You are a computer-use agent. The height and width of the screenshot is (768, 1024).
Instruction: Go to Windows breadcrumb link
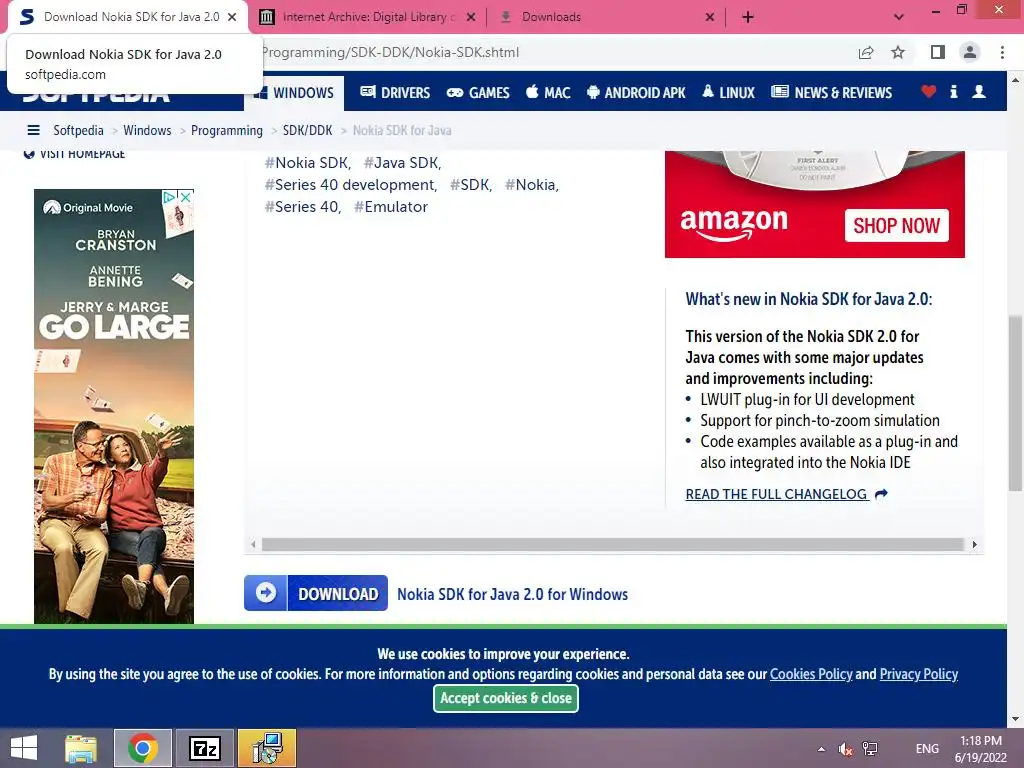(x=147, y=131)
